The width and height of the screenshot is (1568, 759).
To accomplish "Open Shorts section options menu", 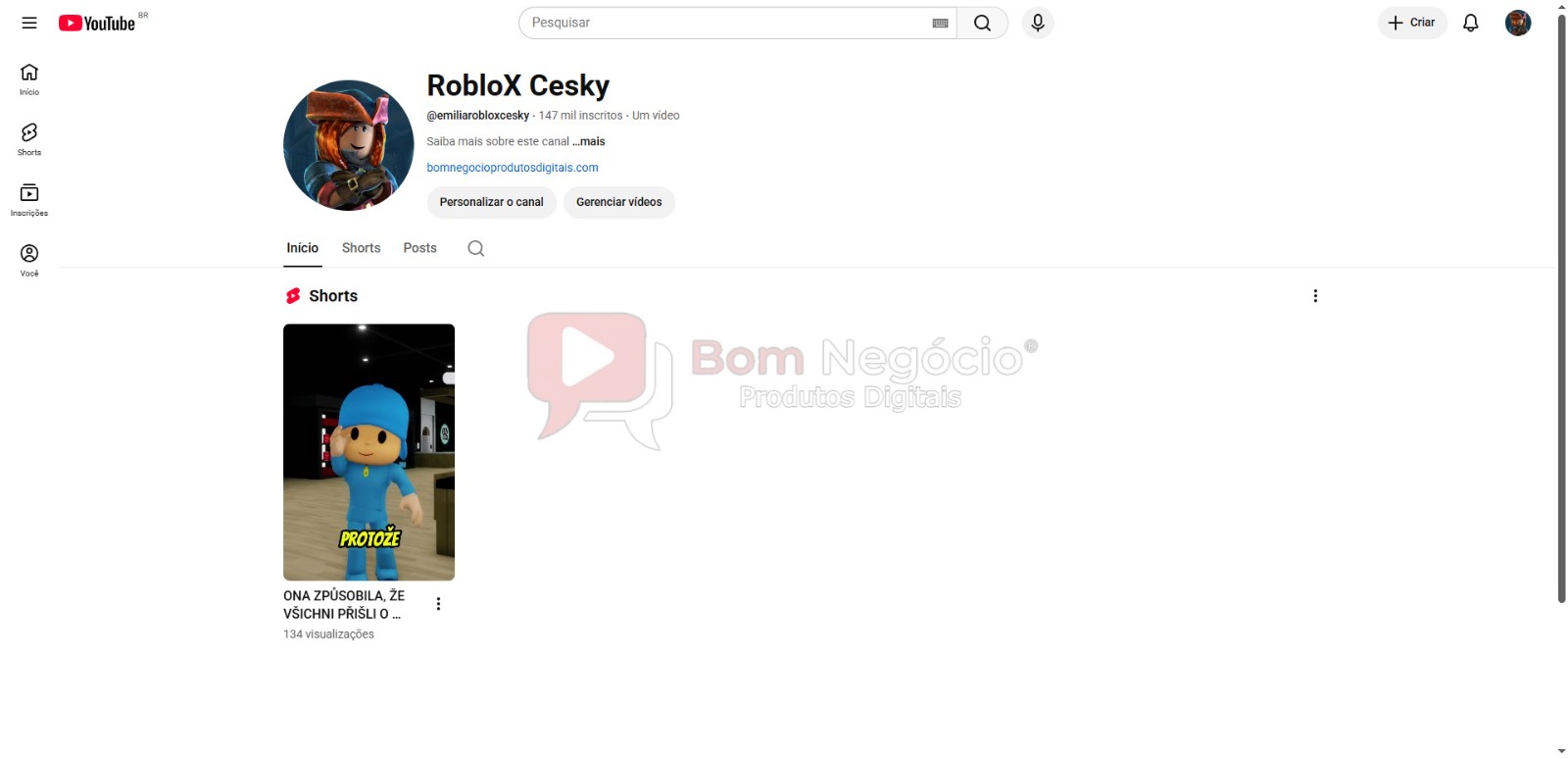I will pyautogui.click(x=1315, y=296).
